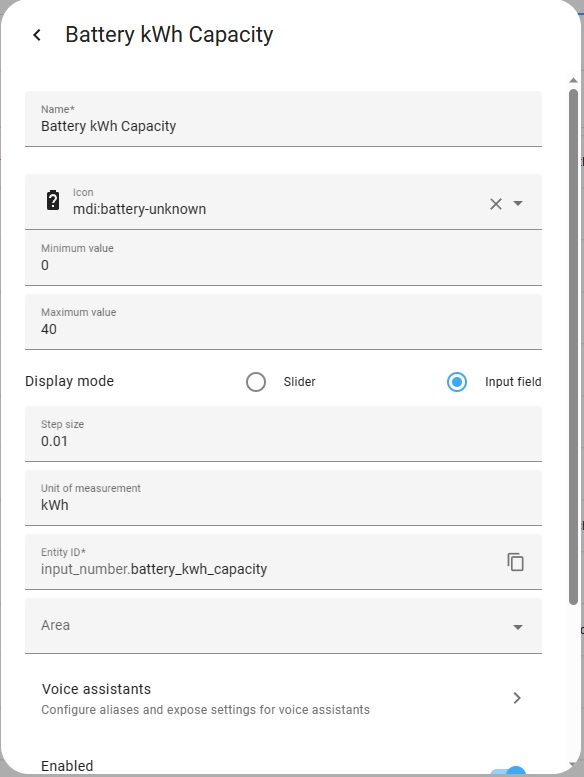Click into the Name field
Screen dimensions: 584x777
[283, 119]
